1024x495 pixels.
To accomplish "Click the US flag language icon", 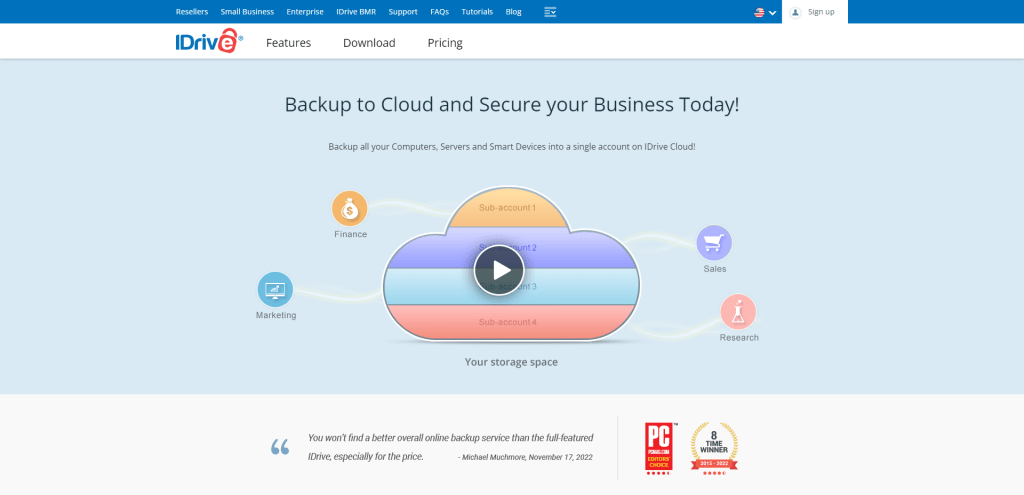I will click(x=760, y=12).
